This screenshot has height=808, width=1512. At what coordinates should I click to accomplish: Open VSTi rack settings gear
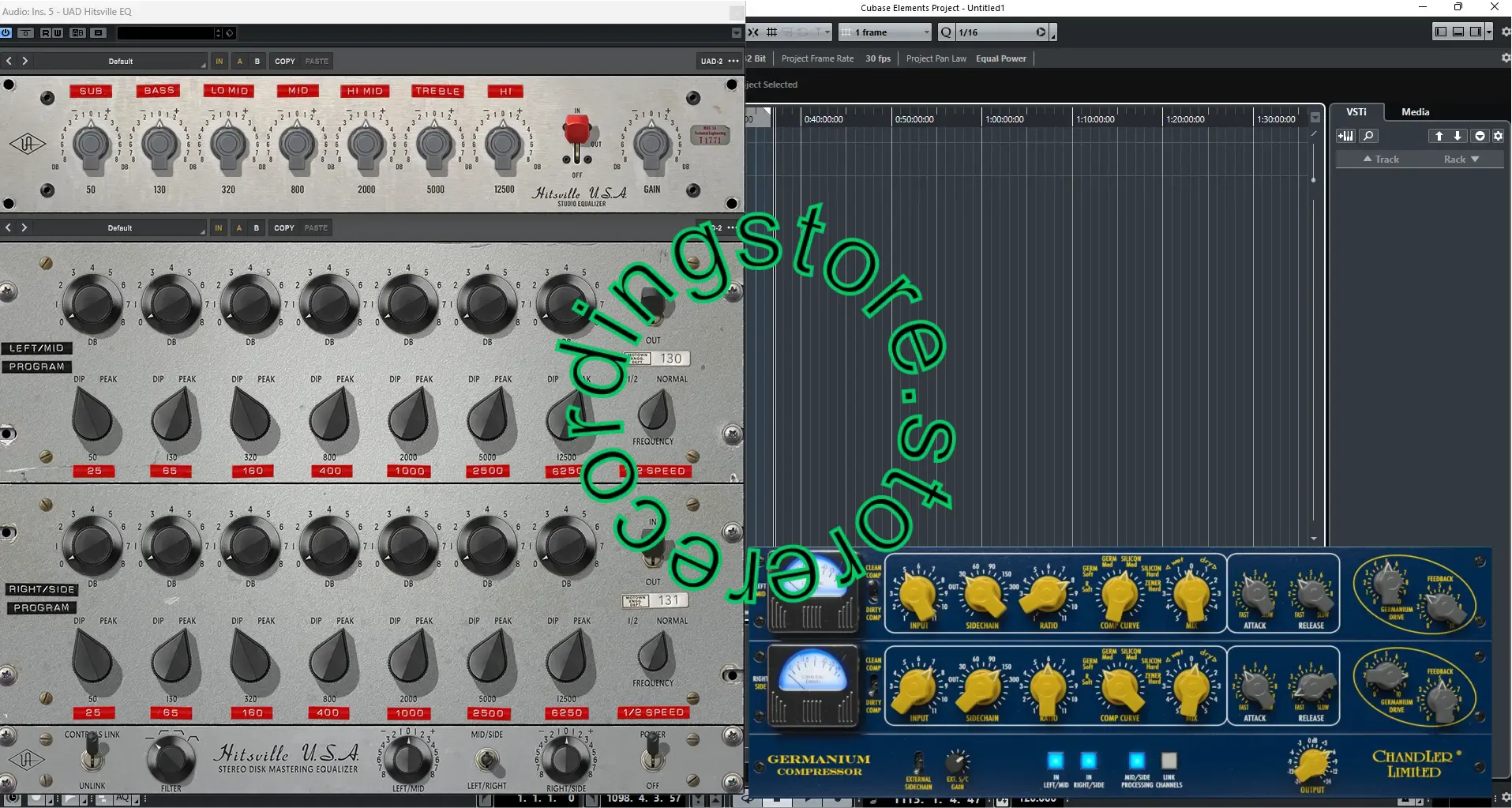tap(1498, 136)
